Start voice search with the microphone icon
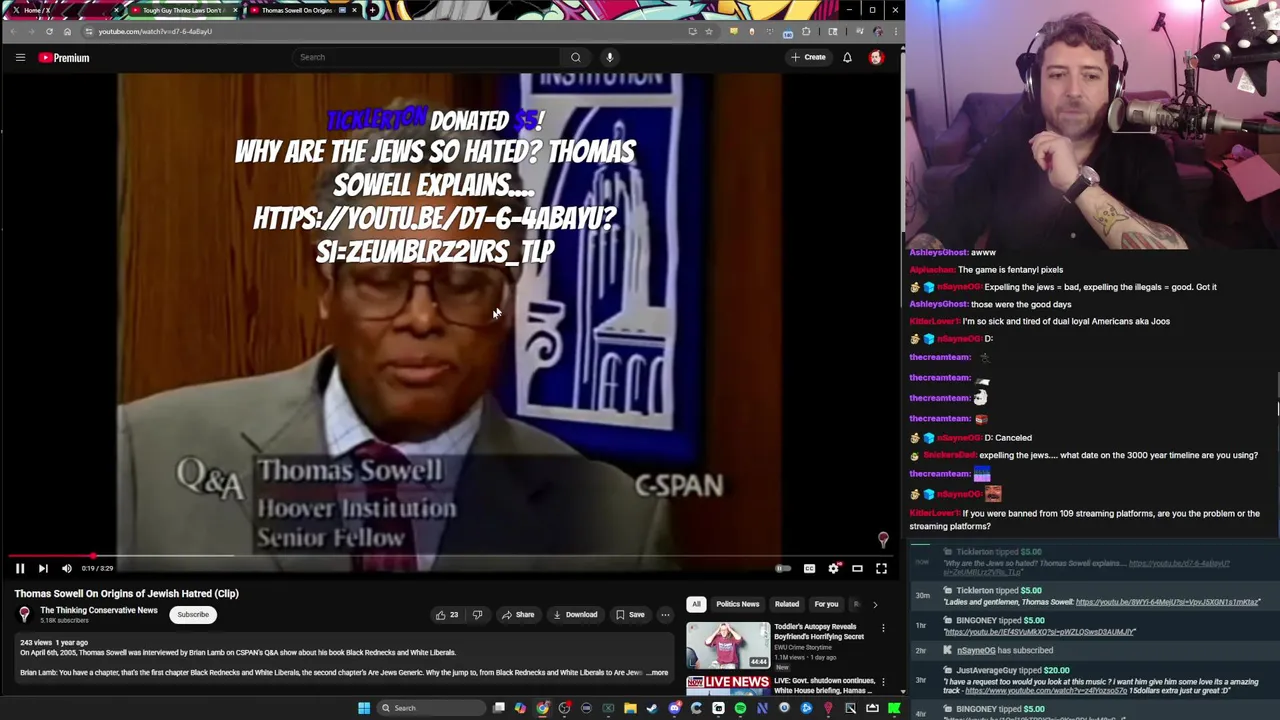This screenshot has width=1280, height=720. point(609,57)
